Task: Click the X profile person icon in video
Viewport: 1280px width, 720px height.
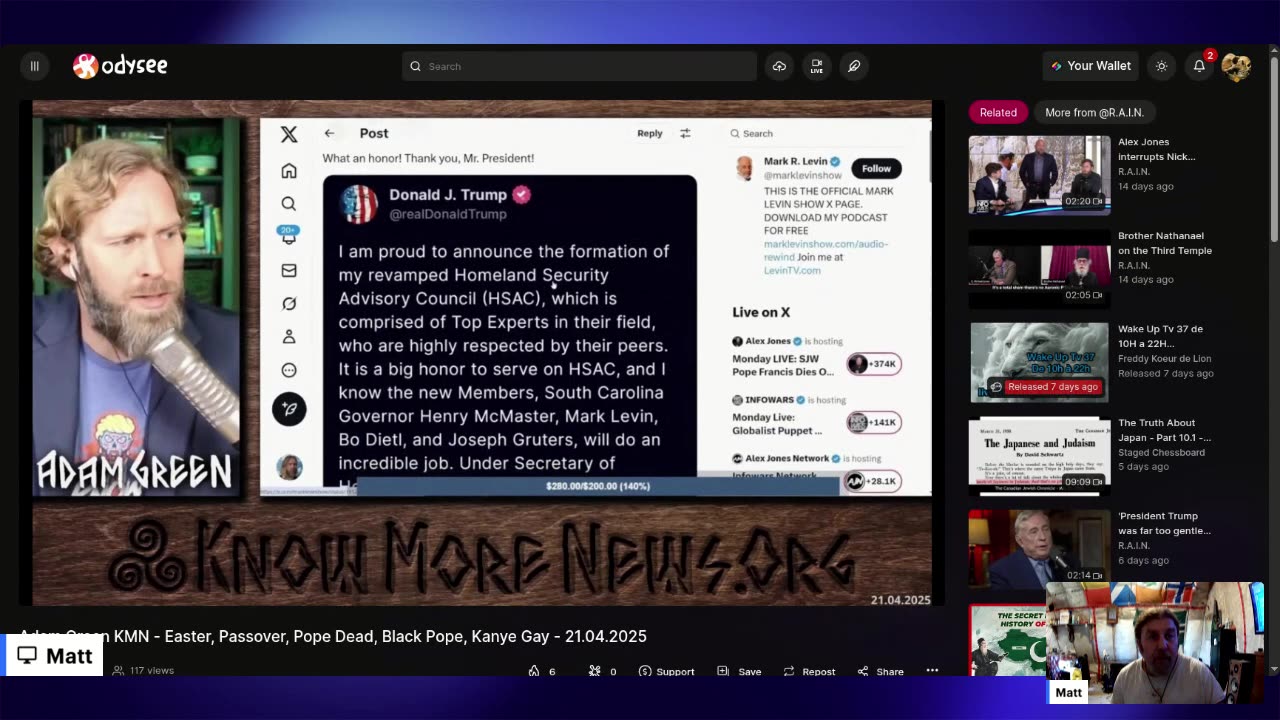Action: coord(289,337)
